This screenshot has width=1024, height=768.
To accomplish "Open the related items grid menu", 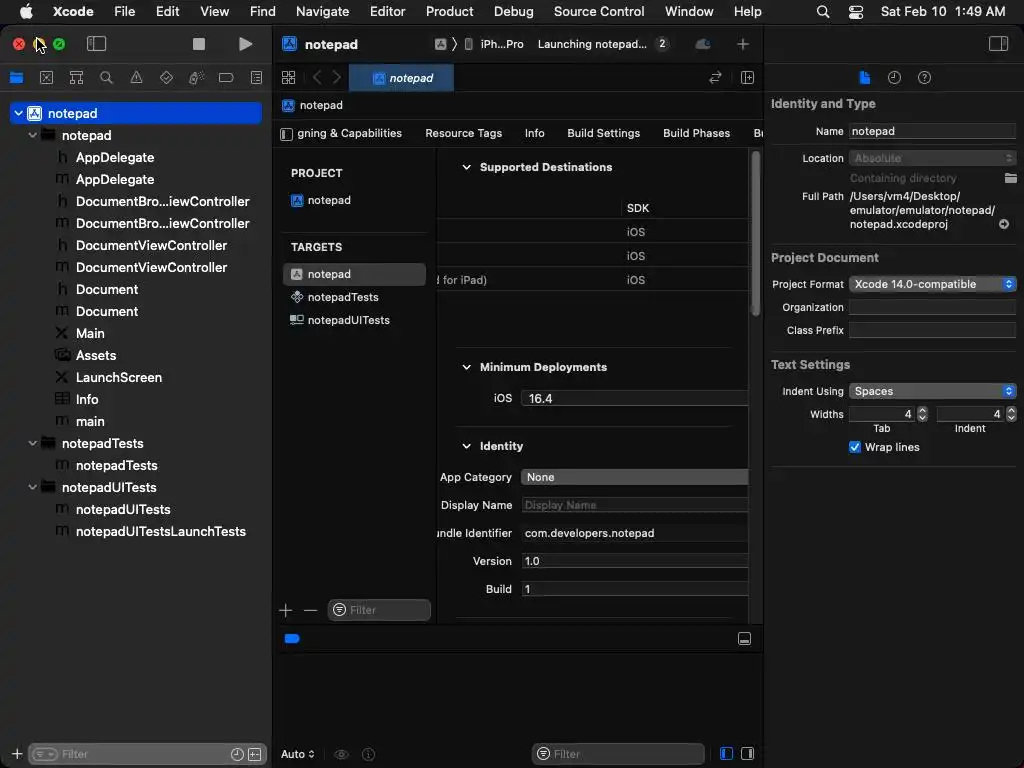I will click(x=289, y=78).
